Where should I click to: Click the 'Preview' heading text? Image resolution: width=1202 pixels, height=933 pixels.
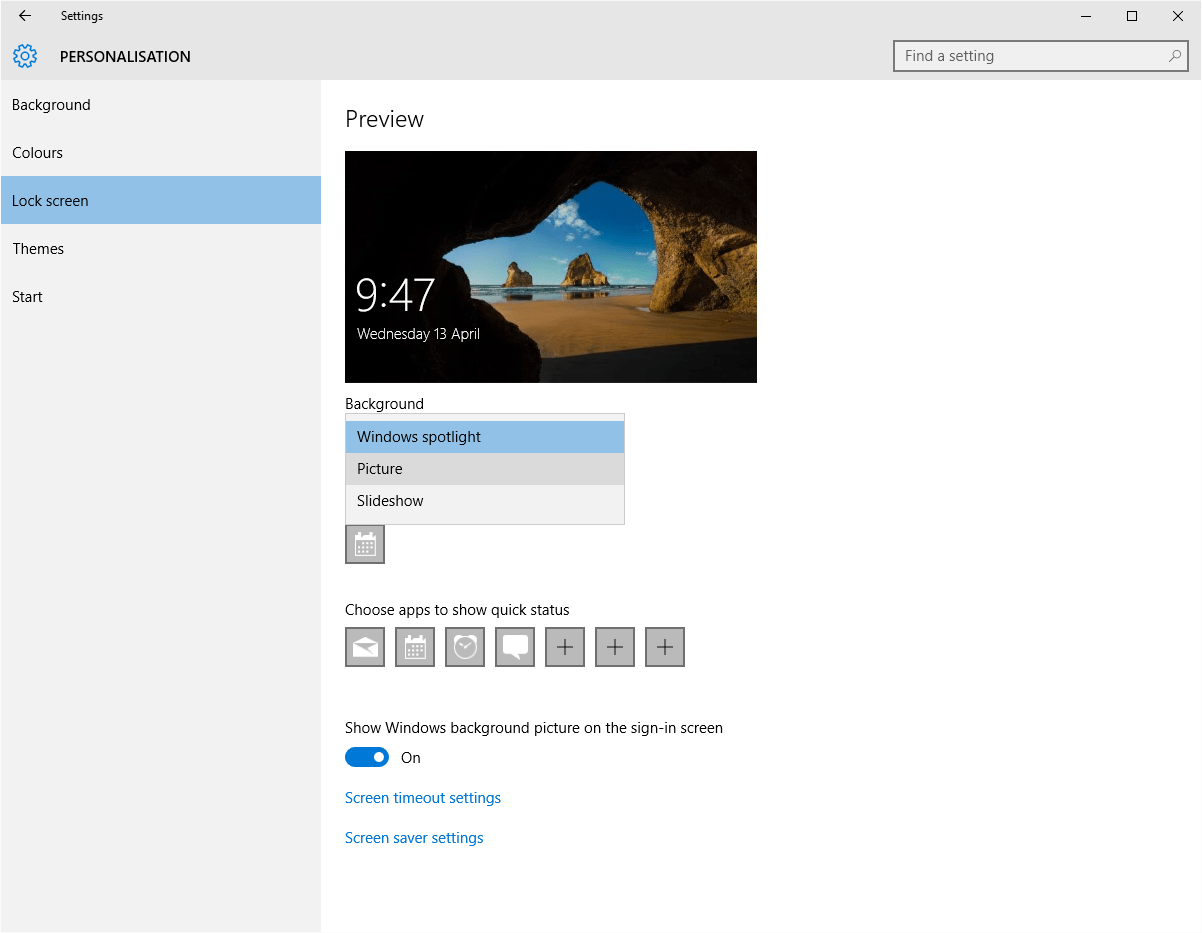pos(385,119)
